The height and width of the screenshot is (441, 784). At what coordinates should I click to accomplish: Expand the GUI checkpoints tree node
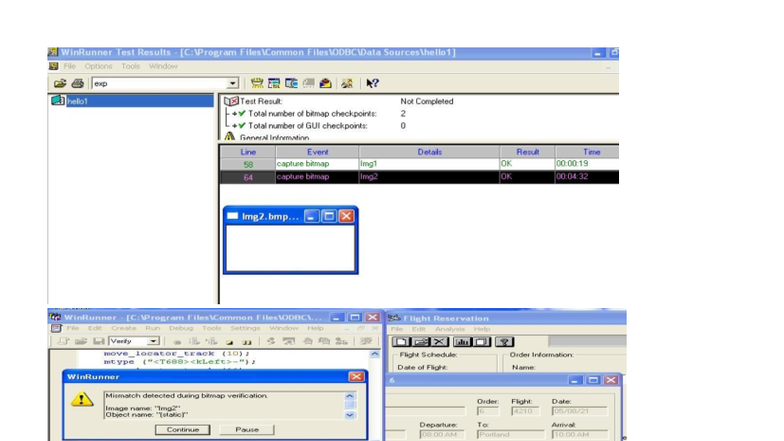pos(234,126)
